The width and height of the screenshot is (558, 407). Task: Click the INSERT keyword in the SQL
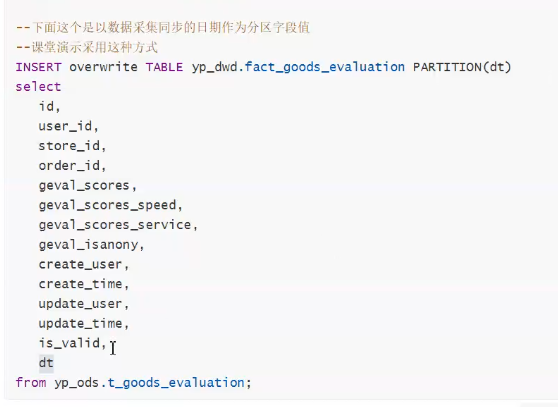click(38, 67)
